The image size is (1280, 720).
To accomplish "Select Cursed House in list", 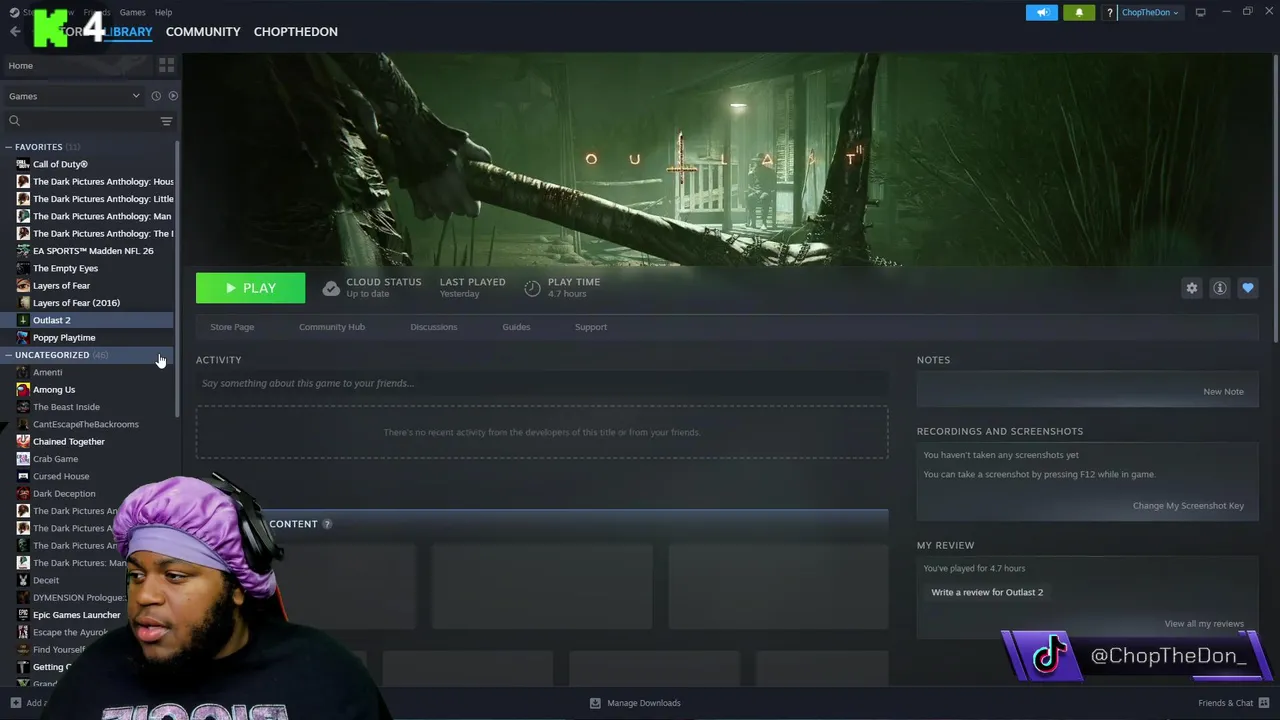I will (61, 476).
